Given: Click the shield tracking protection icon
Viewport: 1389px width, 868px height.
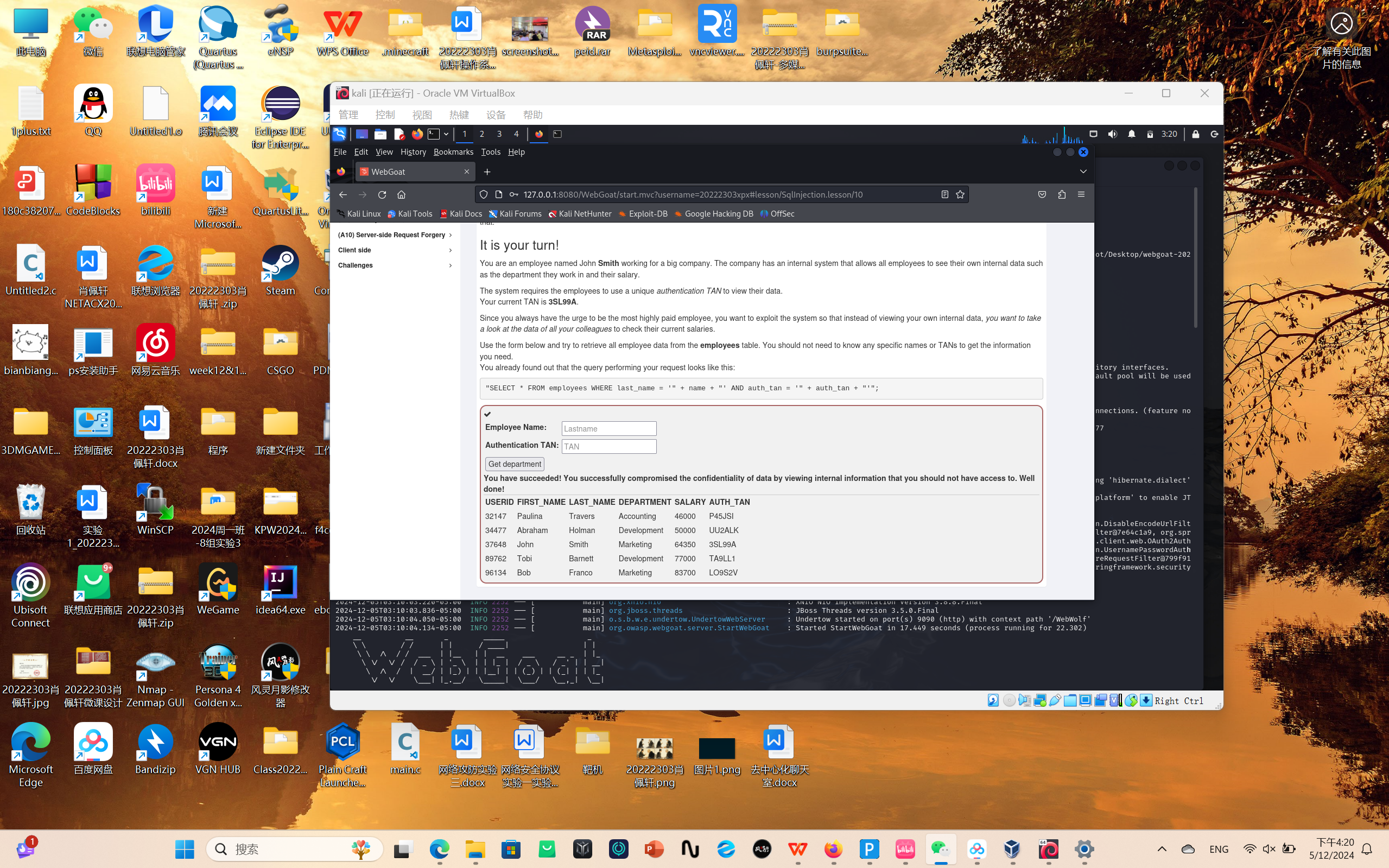Looking at the screenshot, I should [484, 195].
